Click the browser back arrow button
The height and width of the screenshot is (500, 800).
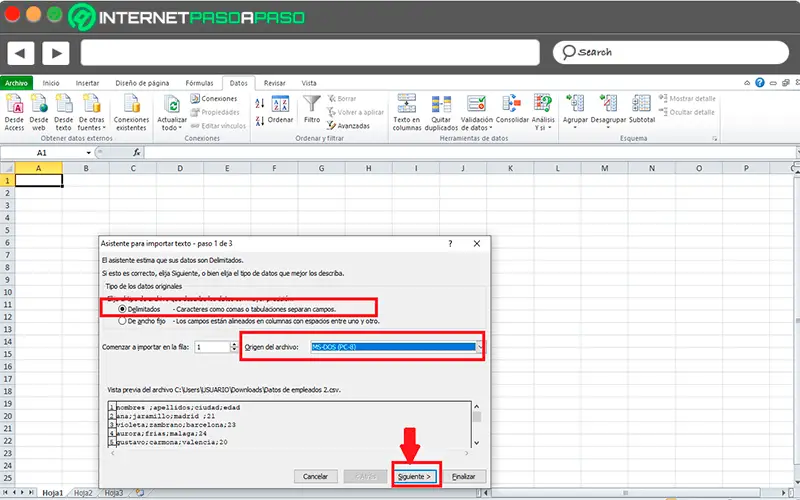[20, 53]
